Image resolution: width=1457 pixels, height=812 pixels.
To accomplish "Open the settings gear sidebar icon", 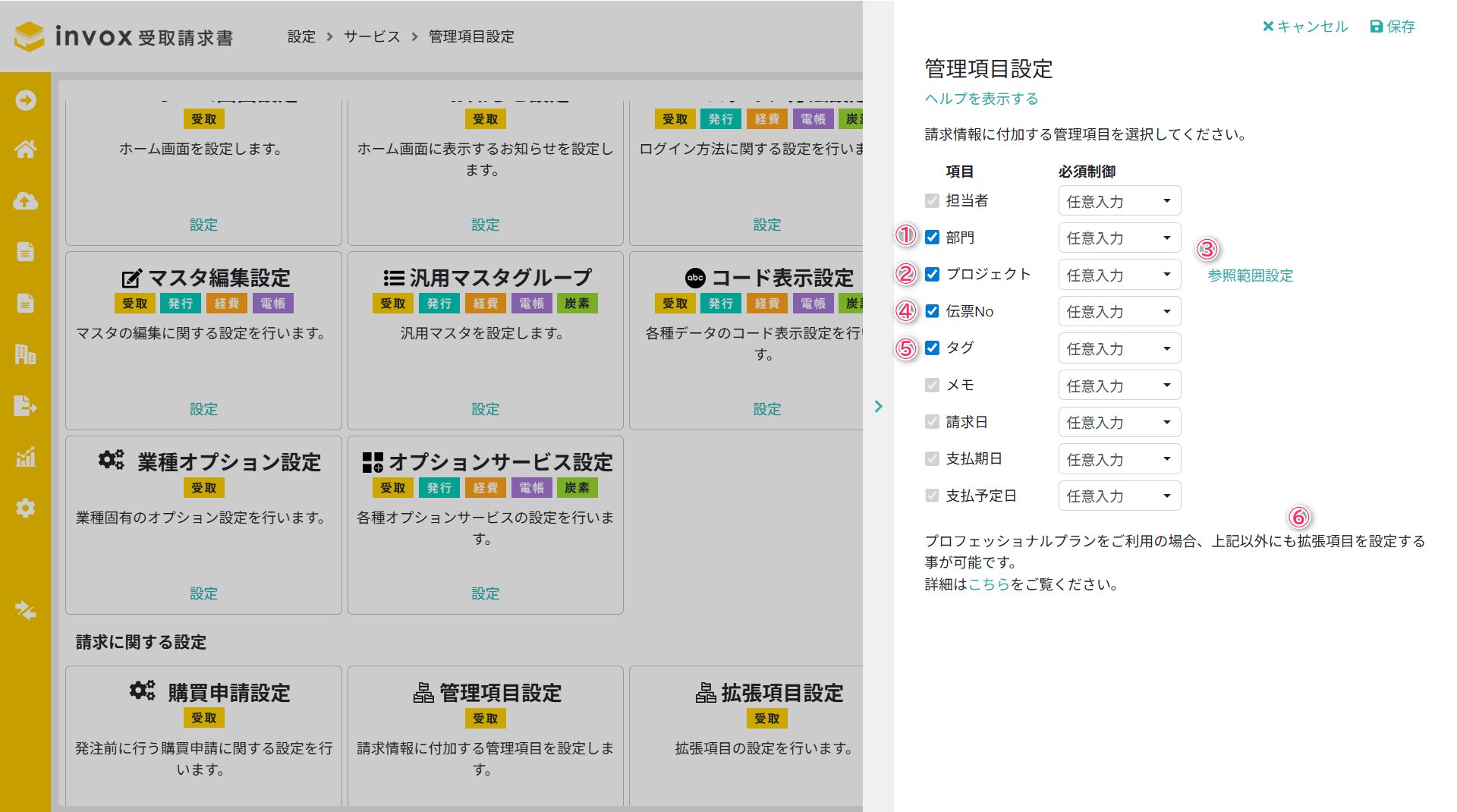I will pyautogui.click(x=26, y=508).
